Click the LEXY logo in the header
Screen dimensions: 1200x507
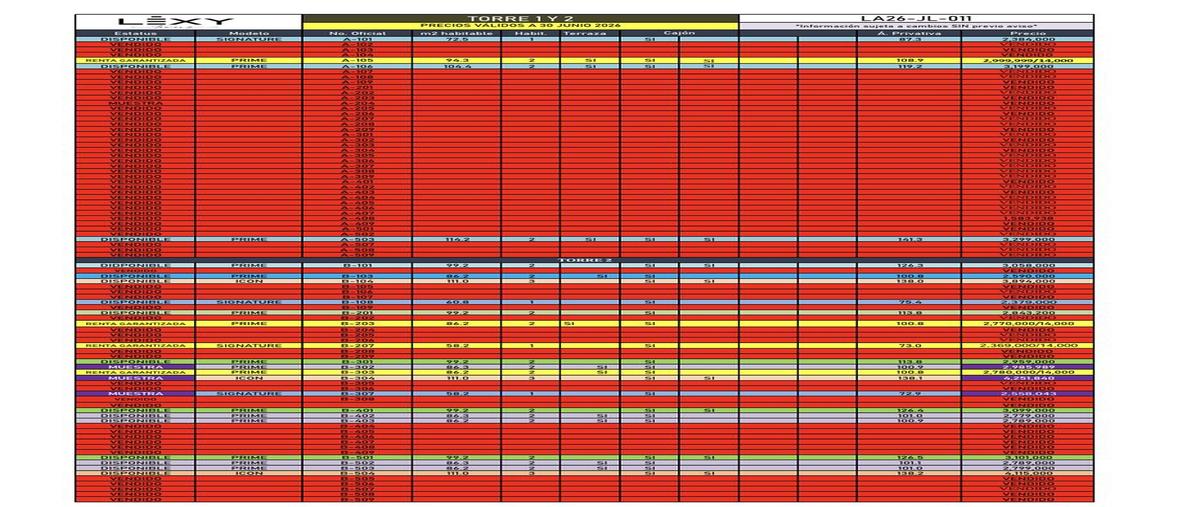click(x=175, y=21)
